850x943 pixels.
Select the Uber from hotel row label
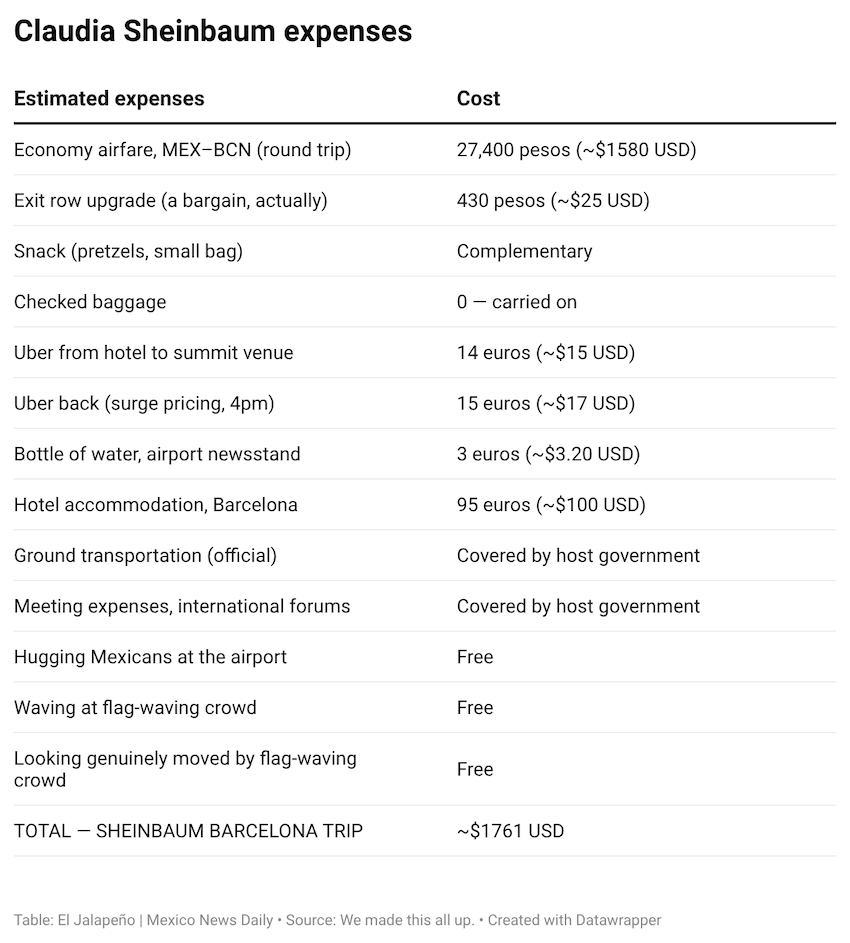coord(154,353)
